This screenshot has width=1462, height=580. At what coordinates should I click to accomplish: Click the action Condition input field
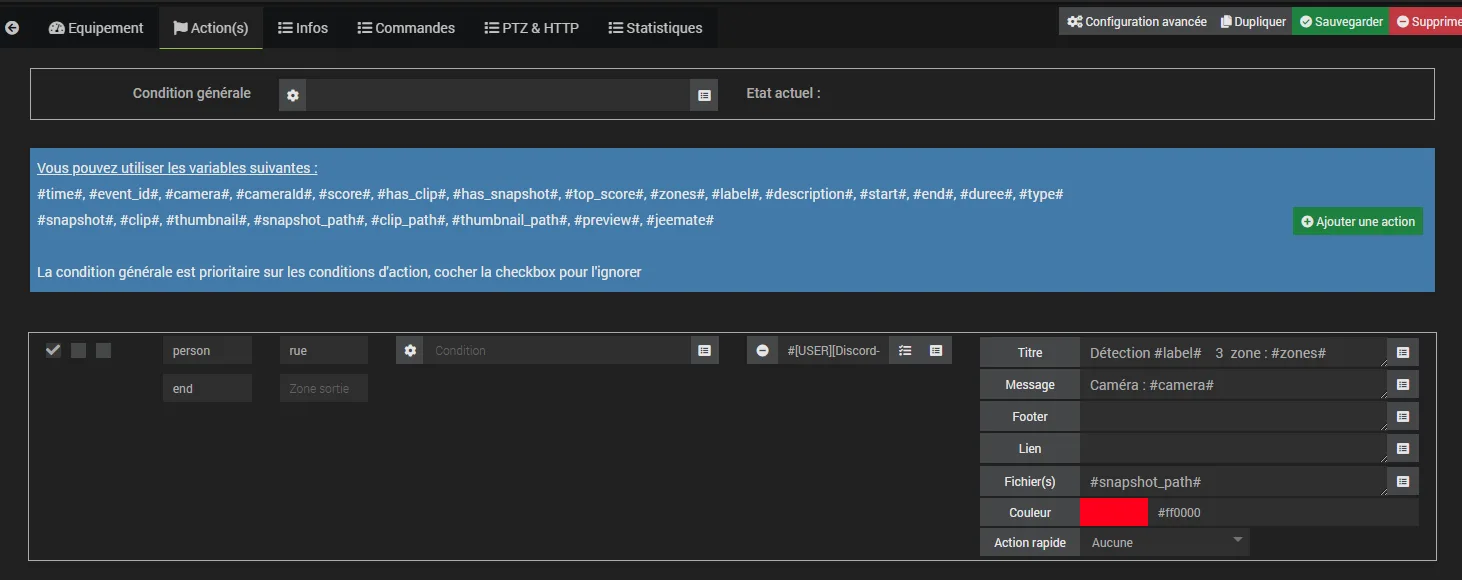click(557, 350)
